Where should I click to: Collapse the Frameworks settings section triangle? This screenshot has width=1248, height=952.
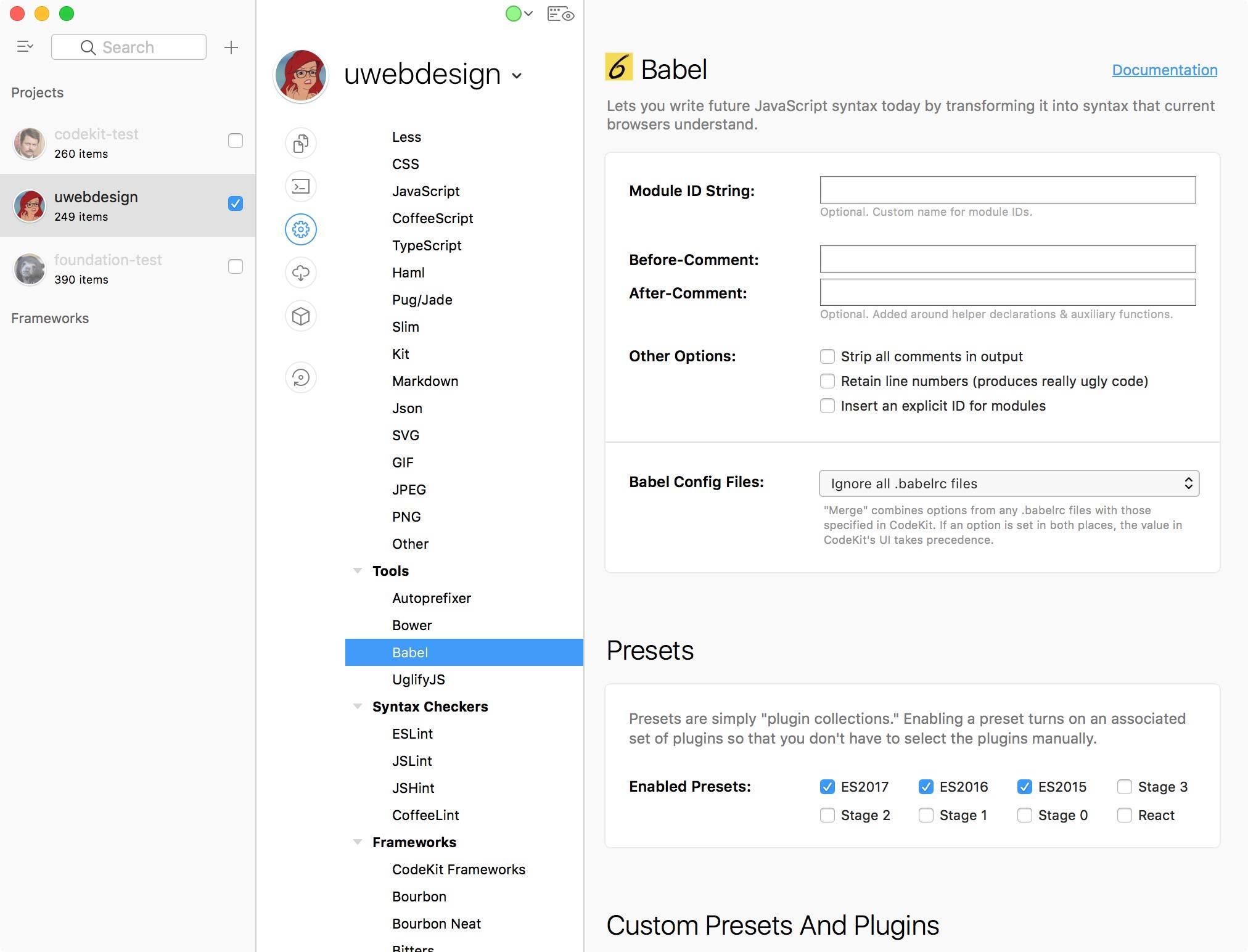pos(357,842)
